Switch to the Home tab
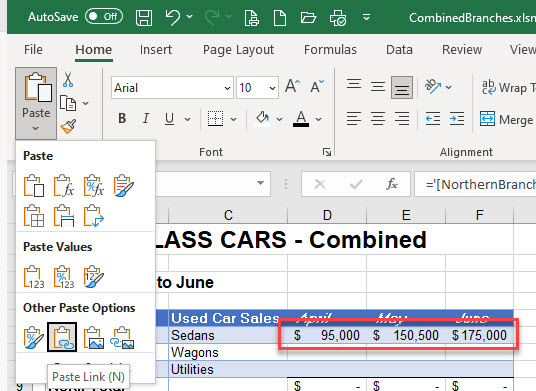This screenshot has height=391, width=536. (x=94, y=50)
